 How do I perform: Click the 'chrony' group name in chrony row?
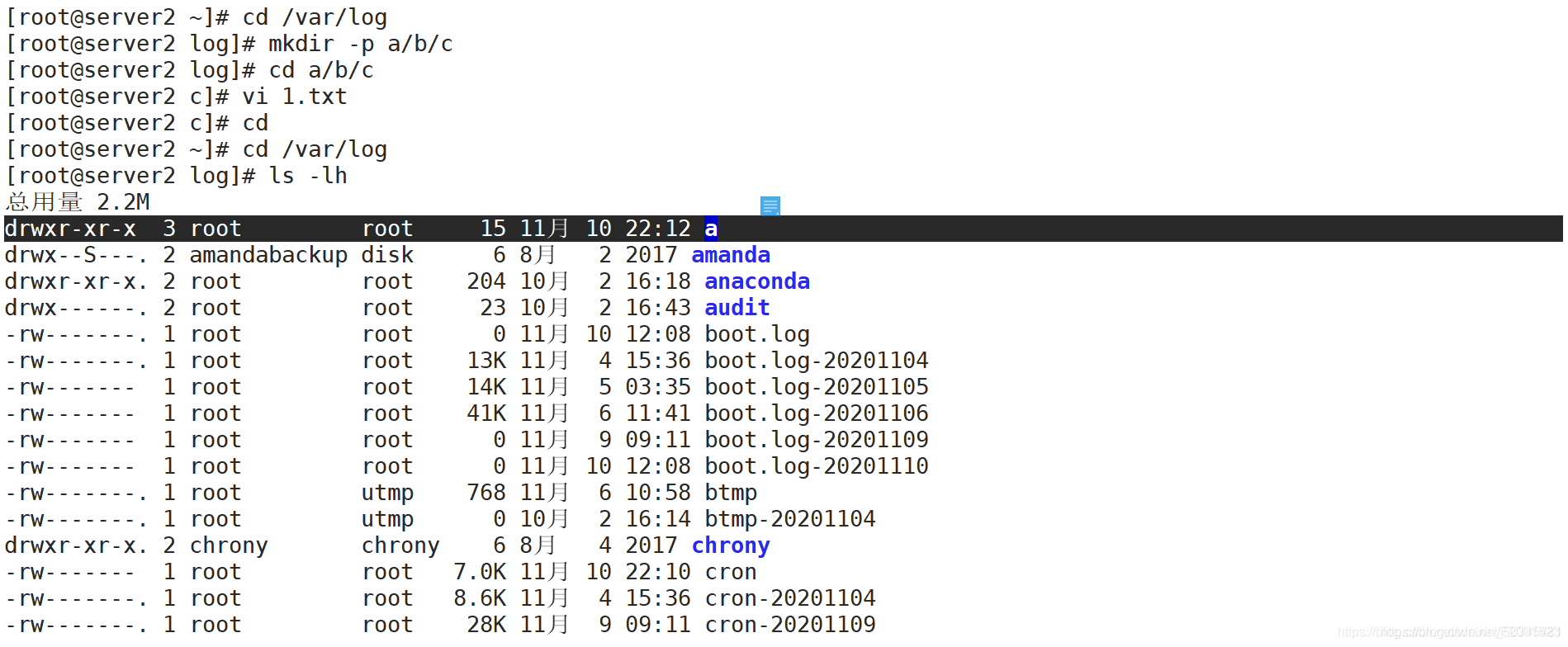400,546
